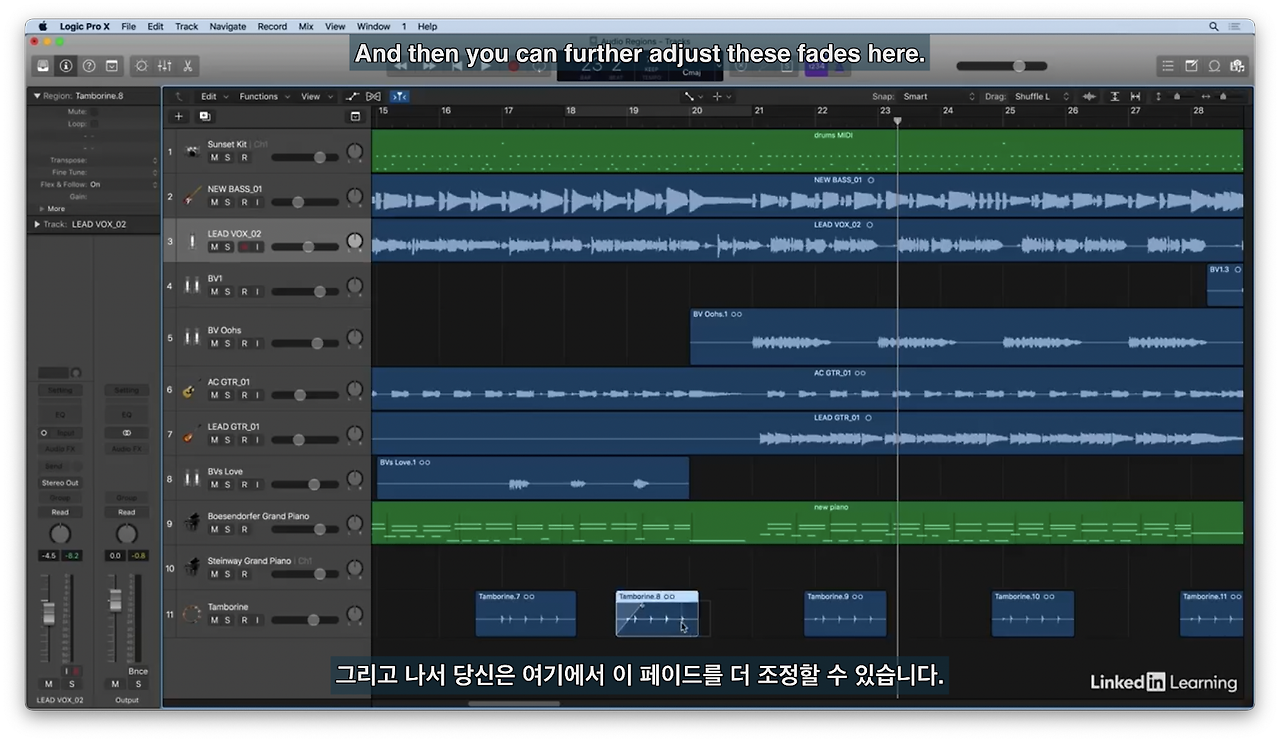
Task: Open the Snap Smart dropdown
Action: pos(938,97)
